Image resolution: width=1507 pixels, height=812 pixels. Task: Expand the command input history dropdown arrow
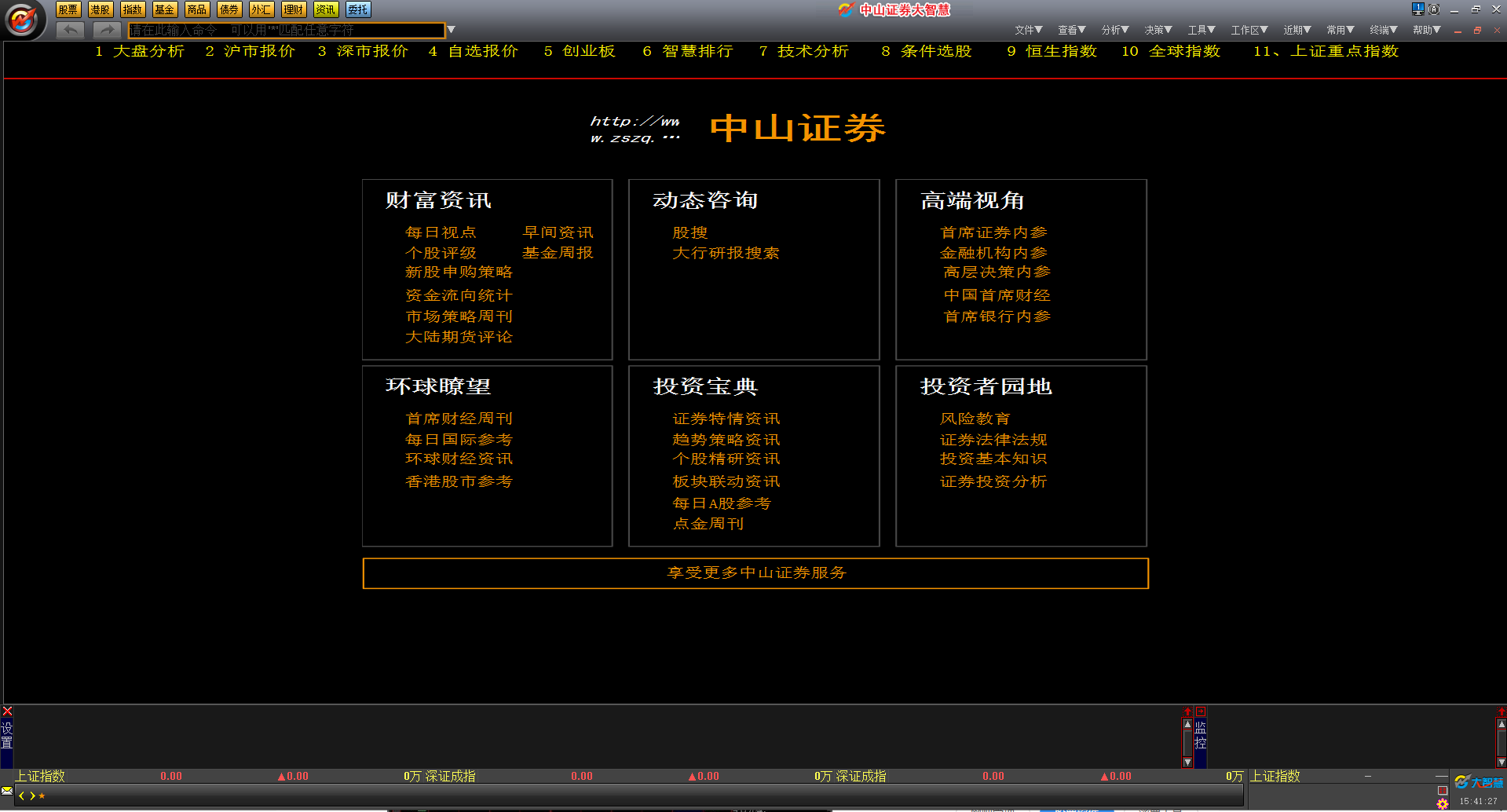pos(452,30)
